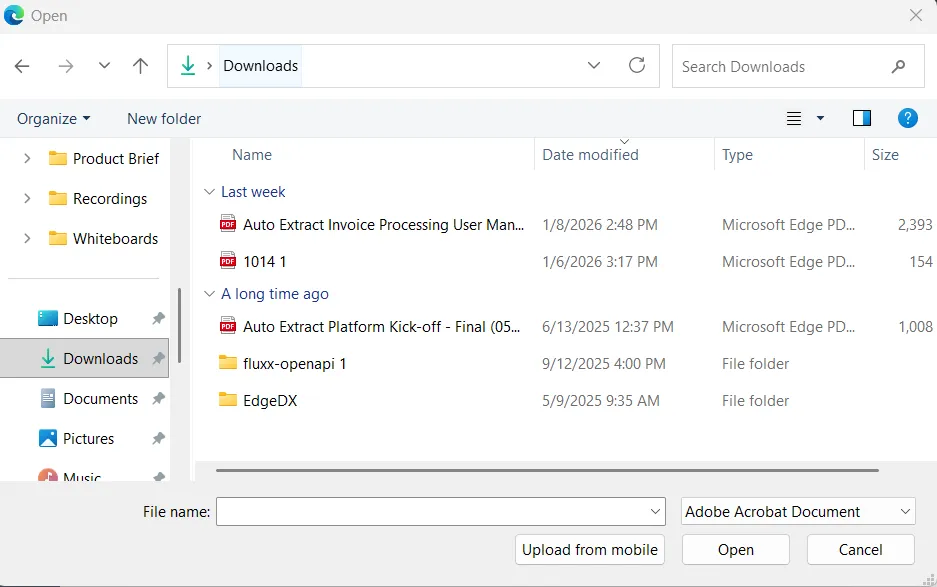Click PDF icon of Platform Kick-off file

tap(228, 326)
